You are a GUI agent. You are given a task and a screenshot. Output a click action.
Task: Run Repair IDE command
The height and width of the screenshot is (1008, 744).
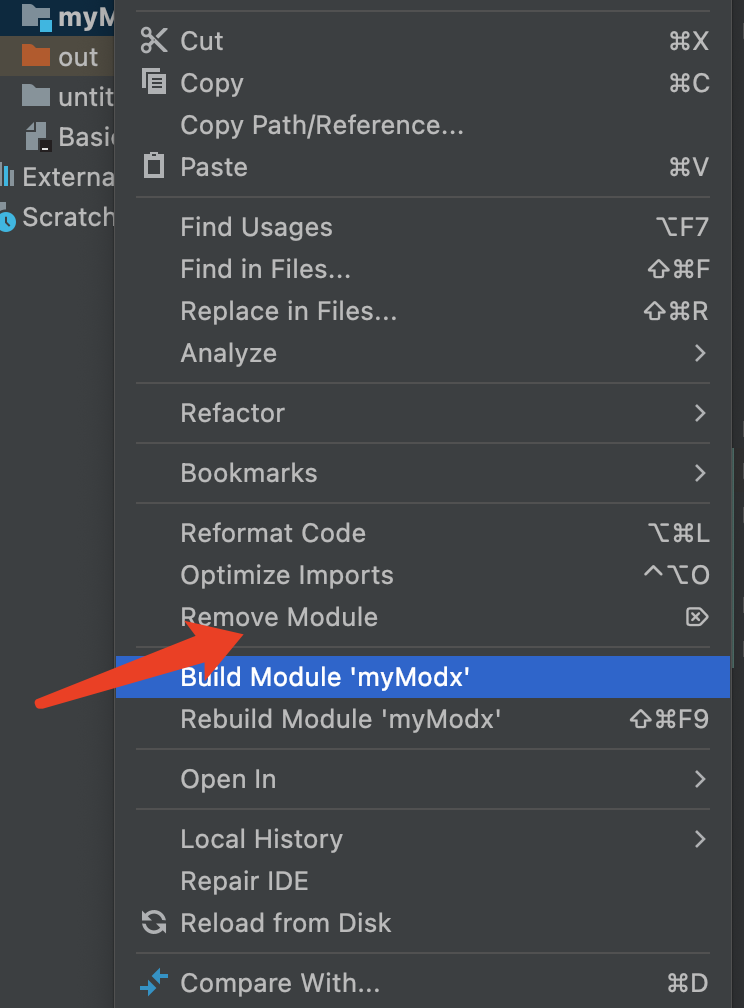pos(244,881)
